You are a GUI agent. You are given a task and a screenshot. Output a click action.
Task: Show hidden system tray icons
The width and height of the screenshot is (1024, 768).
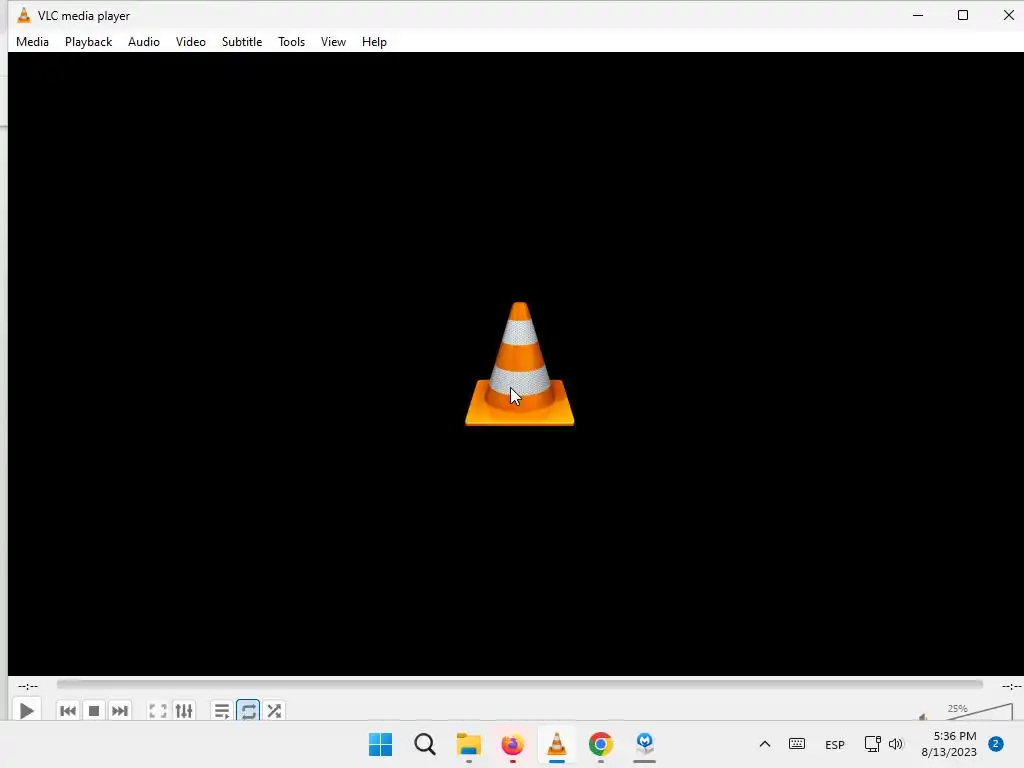coord(765,744)
